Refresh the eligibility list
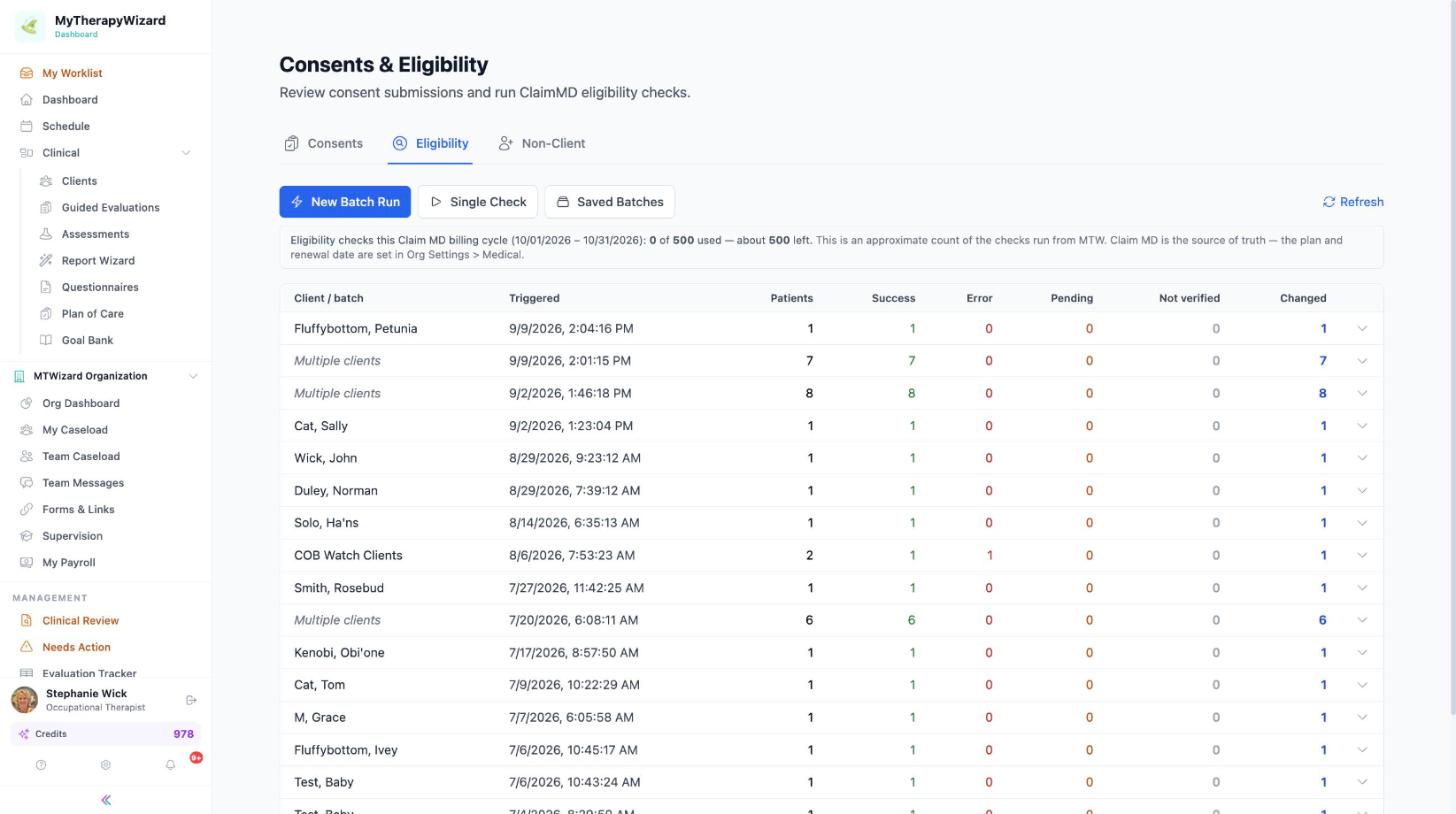1456x814 pixels. tap(1353, 202)
